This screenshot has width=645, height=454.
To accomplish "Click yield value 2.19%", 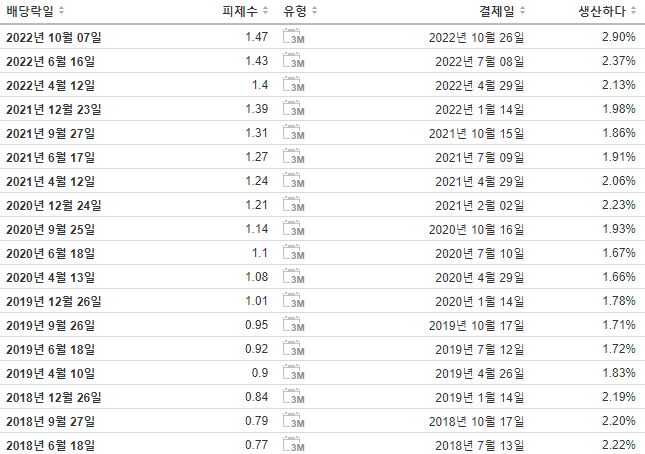I will (x=619, y=397).
